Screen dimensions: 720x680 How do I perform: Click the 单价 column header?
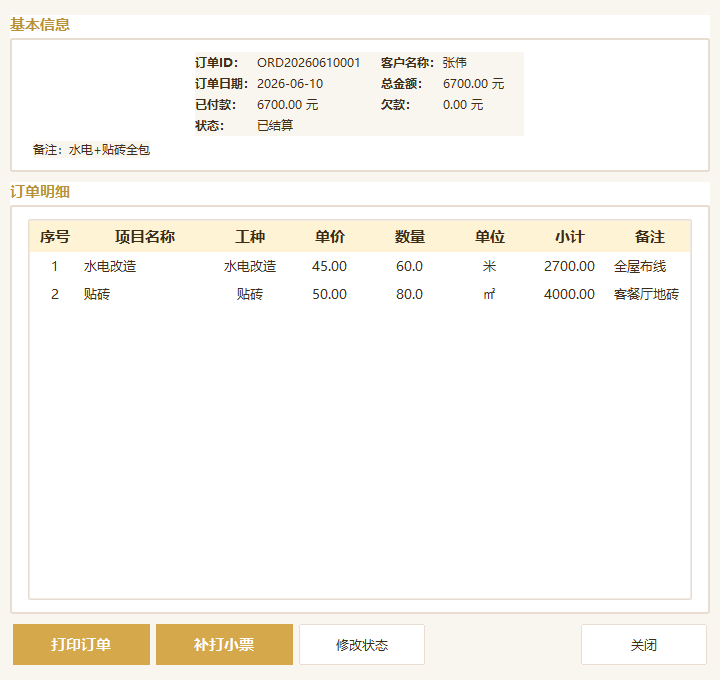330,237
